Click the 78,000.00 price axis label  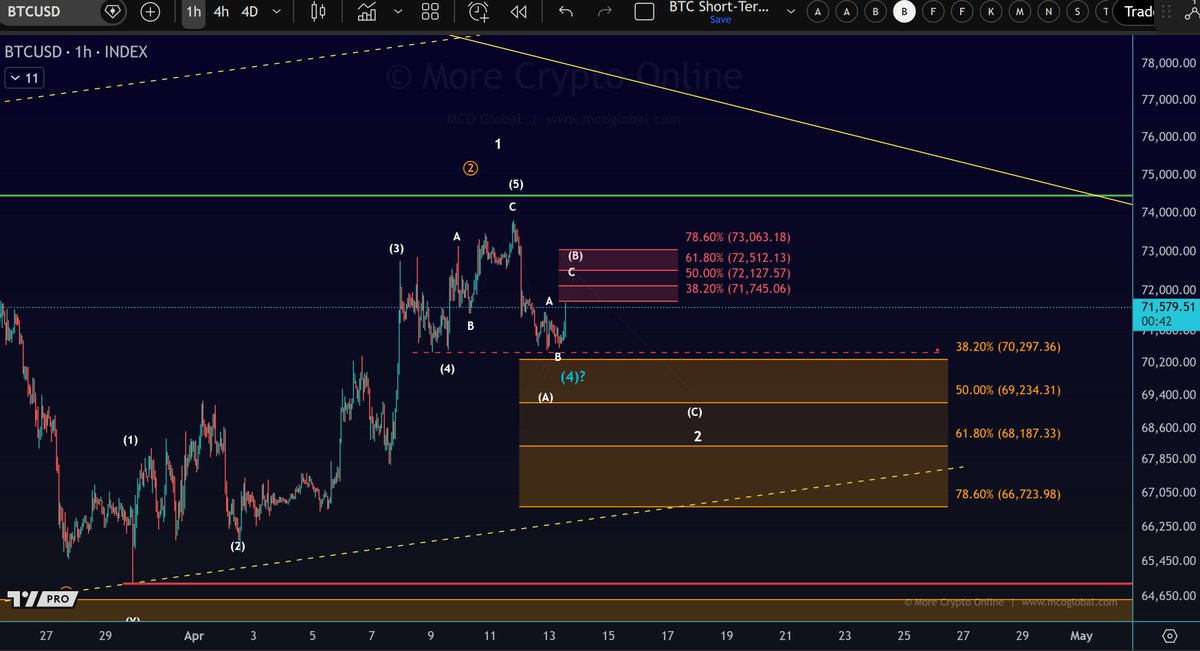point(1166,63)
